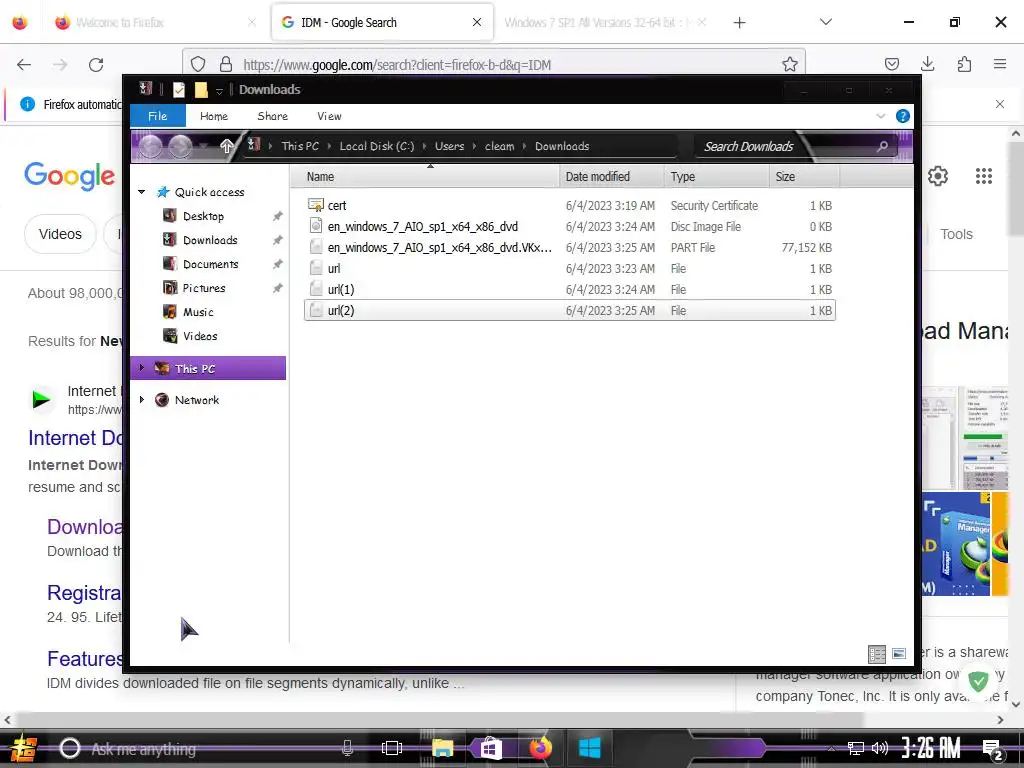The height and width of the screenshot is (768, 1024).
Task: Click the Explorer back navigation button
Action: (150, 146)
